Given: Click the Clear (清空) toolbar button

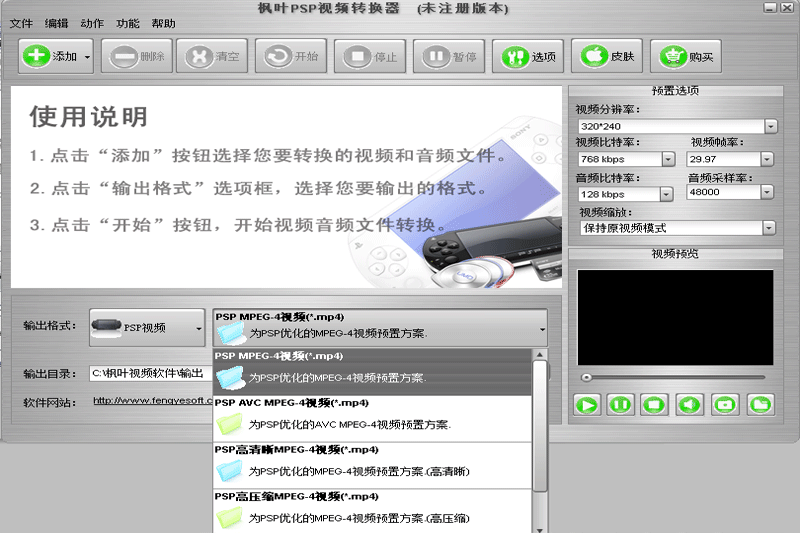Looking at the screenshot, I should pyautogui.click(x=212, y=56).
